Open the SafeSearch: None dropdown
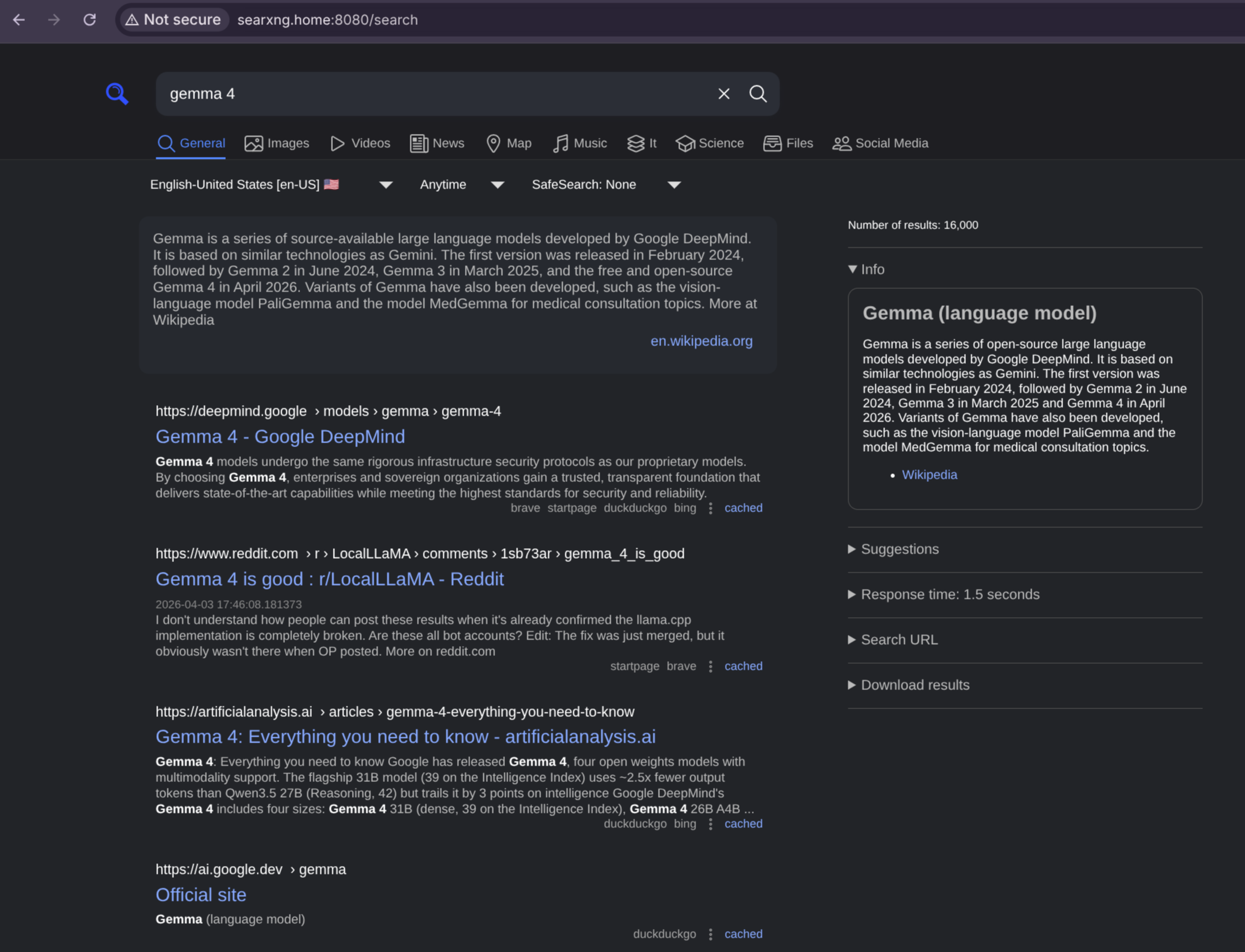The width and height of the screenshot is (1245, 952). click(x=606, y=184)
